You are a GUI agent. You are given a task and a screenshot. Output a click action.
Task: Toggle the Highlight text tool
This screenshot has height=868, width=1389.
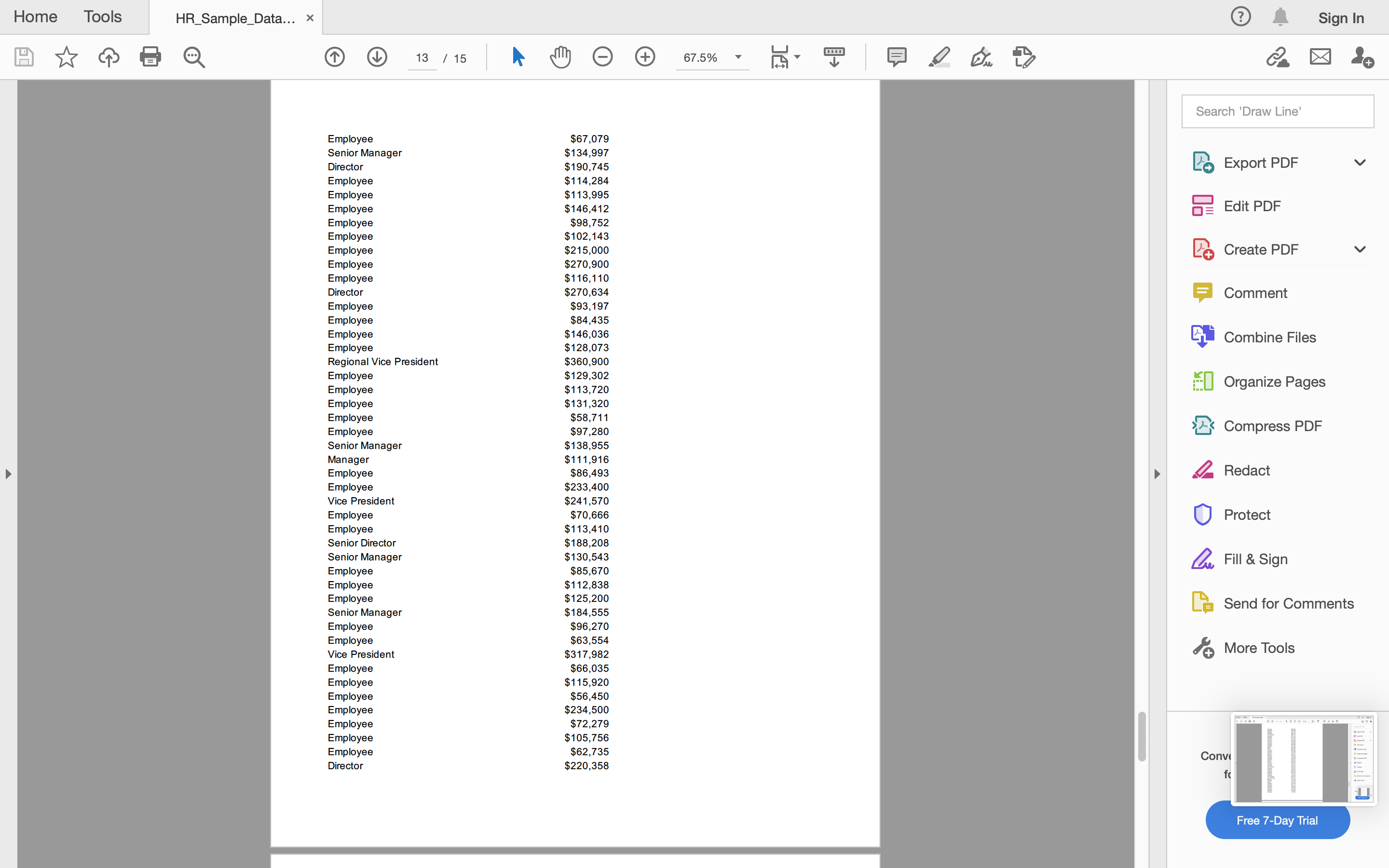pyautogui.click(x=939, y=57)
